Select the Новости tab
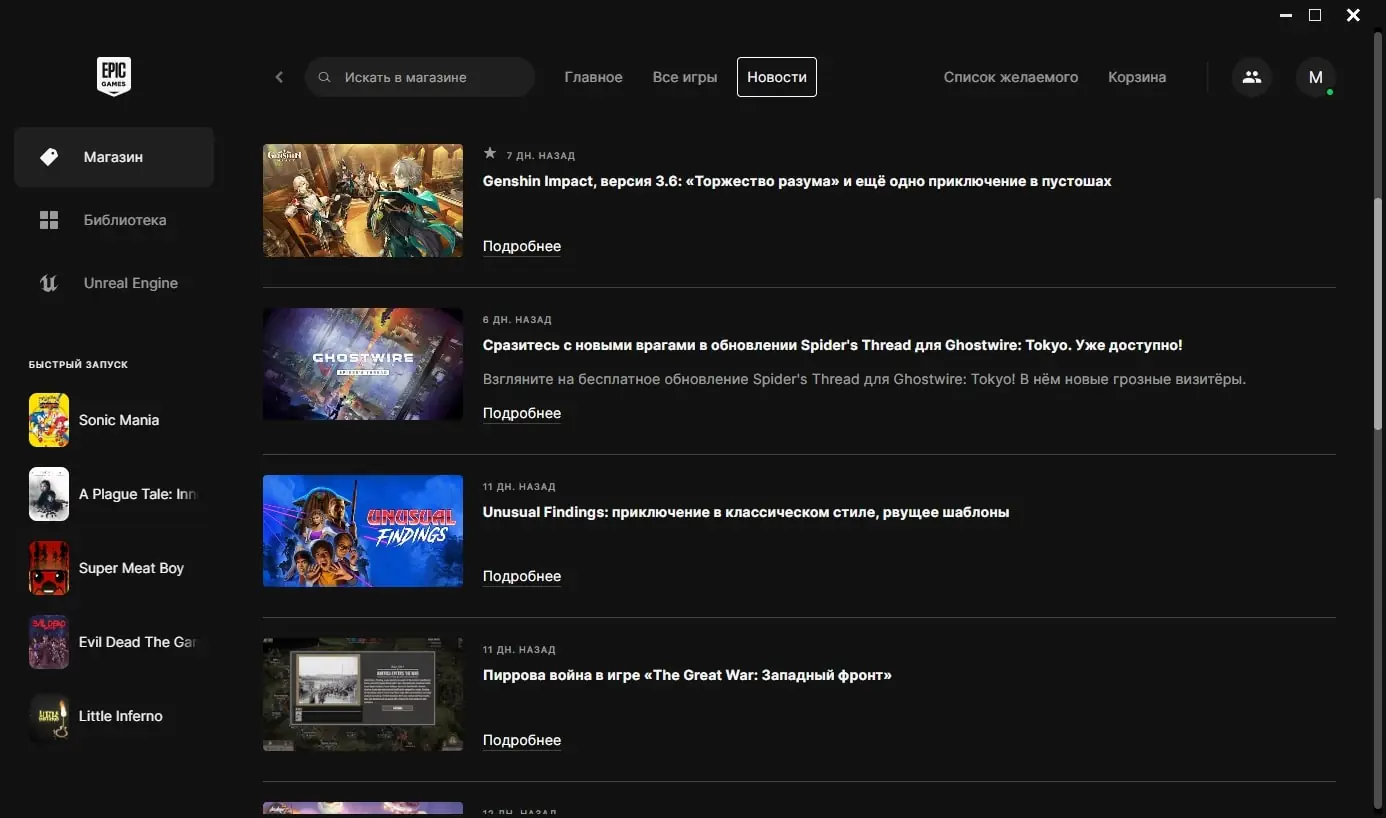The width and height of the screenshot is (1386, 818). click(x=777, y=77)
